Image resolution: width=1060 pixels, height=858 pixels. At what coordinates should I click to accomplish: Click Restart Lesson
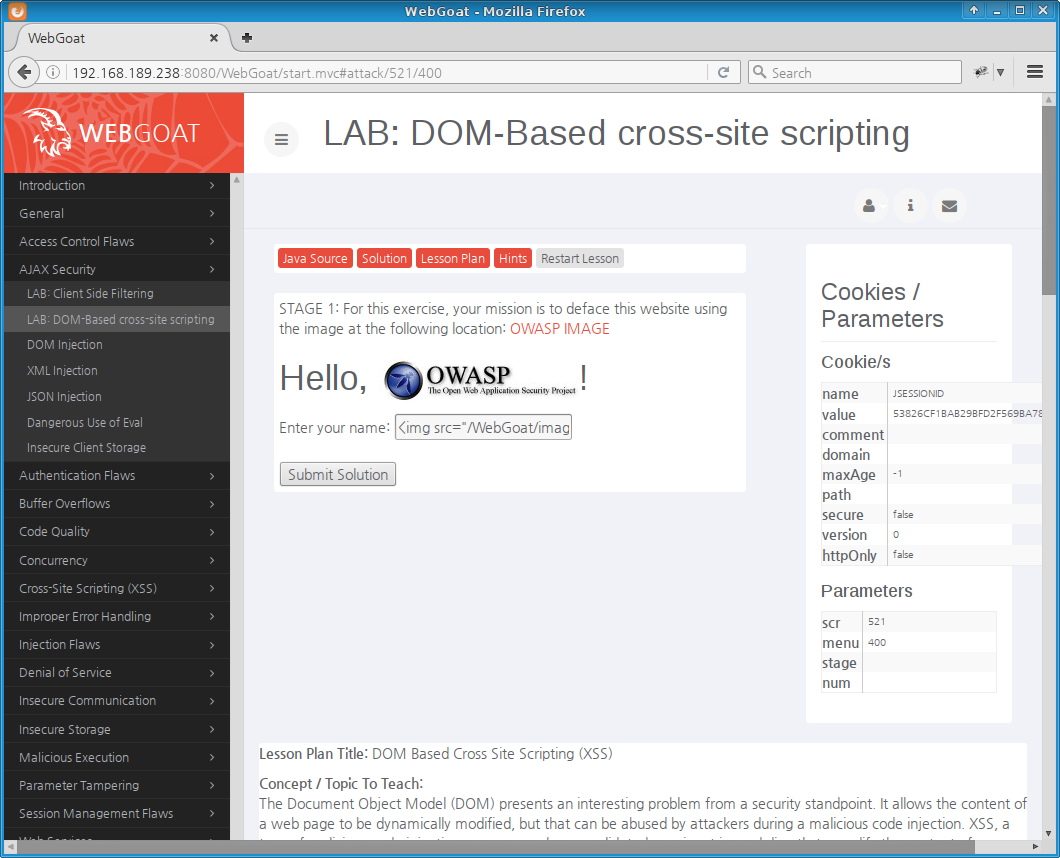point(579,258)
